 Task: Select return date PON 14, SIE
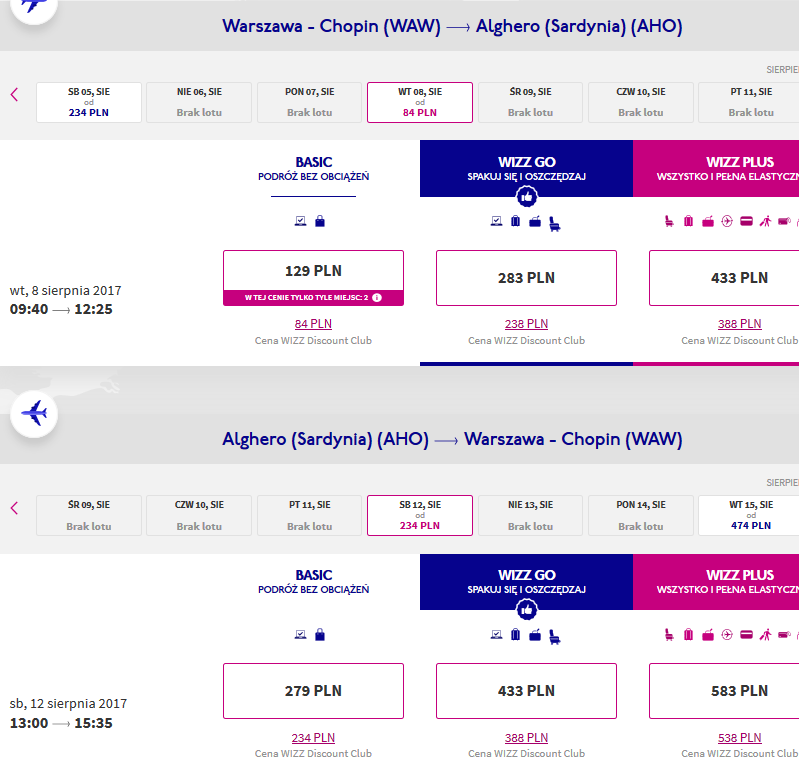point(641,516)
